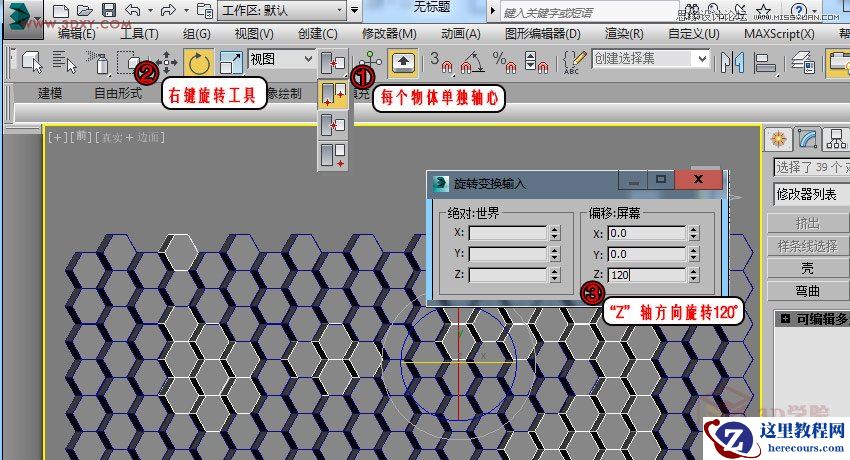The width and height of the screenshot is (850, 460).
Task: Open the 修改器(M) menu
Action: [389, 34]
